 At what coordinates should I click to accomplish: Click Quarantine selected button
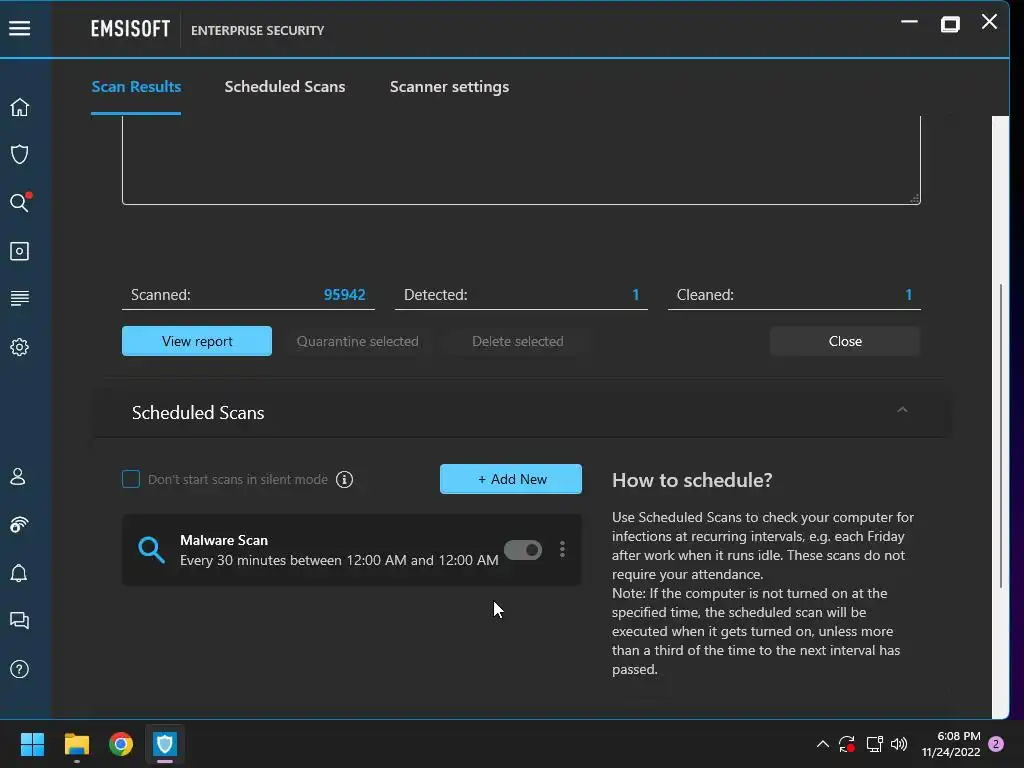click(357, 341)
